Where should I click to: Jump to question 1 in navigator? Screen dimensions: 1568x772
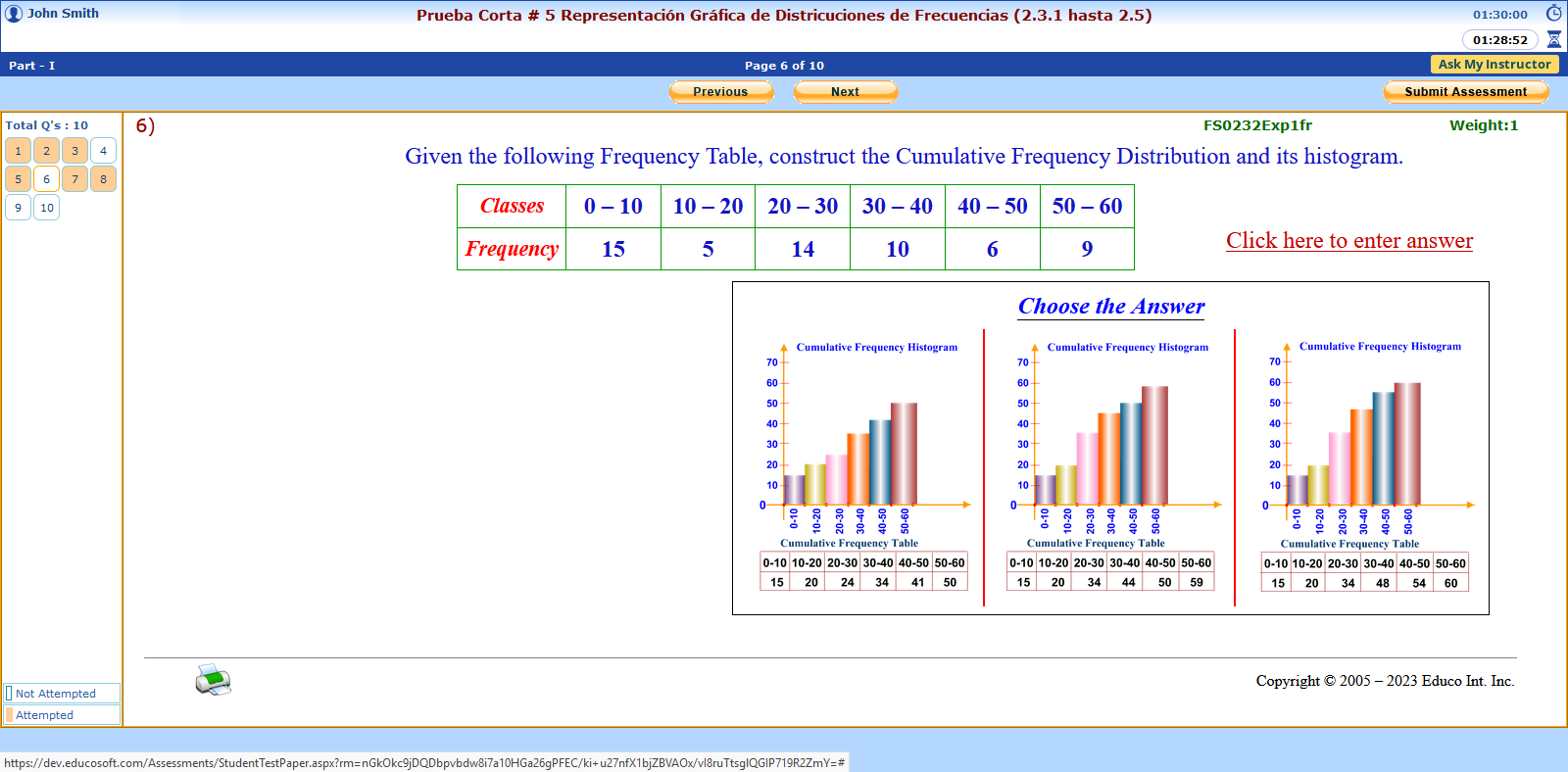[18, 151]
